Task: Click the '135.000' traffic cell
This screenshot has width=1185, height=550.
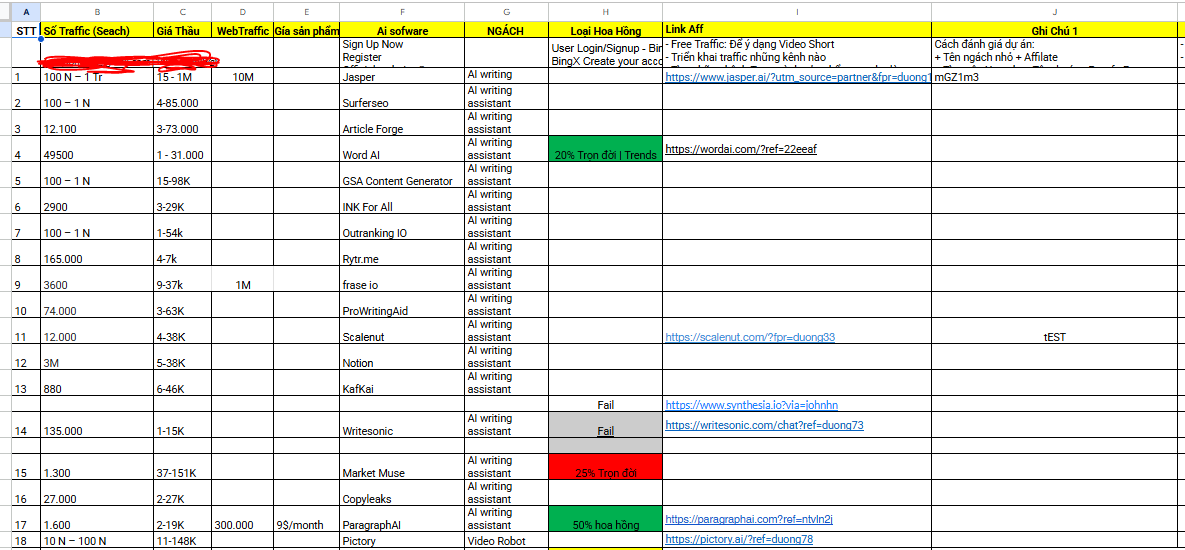Action: tap(97, 425)
